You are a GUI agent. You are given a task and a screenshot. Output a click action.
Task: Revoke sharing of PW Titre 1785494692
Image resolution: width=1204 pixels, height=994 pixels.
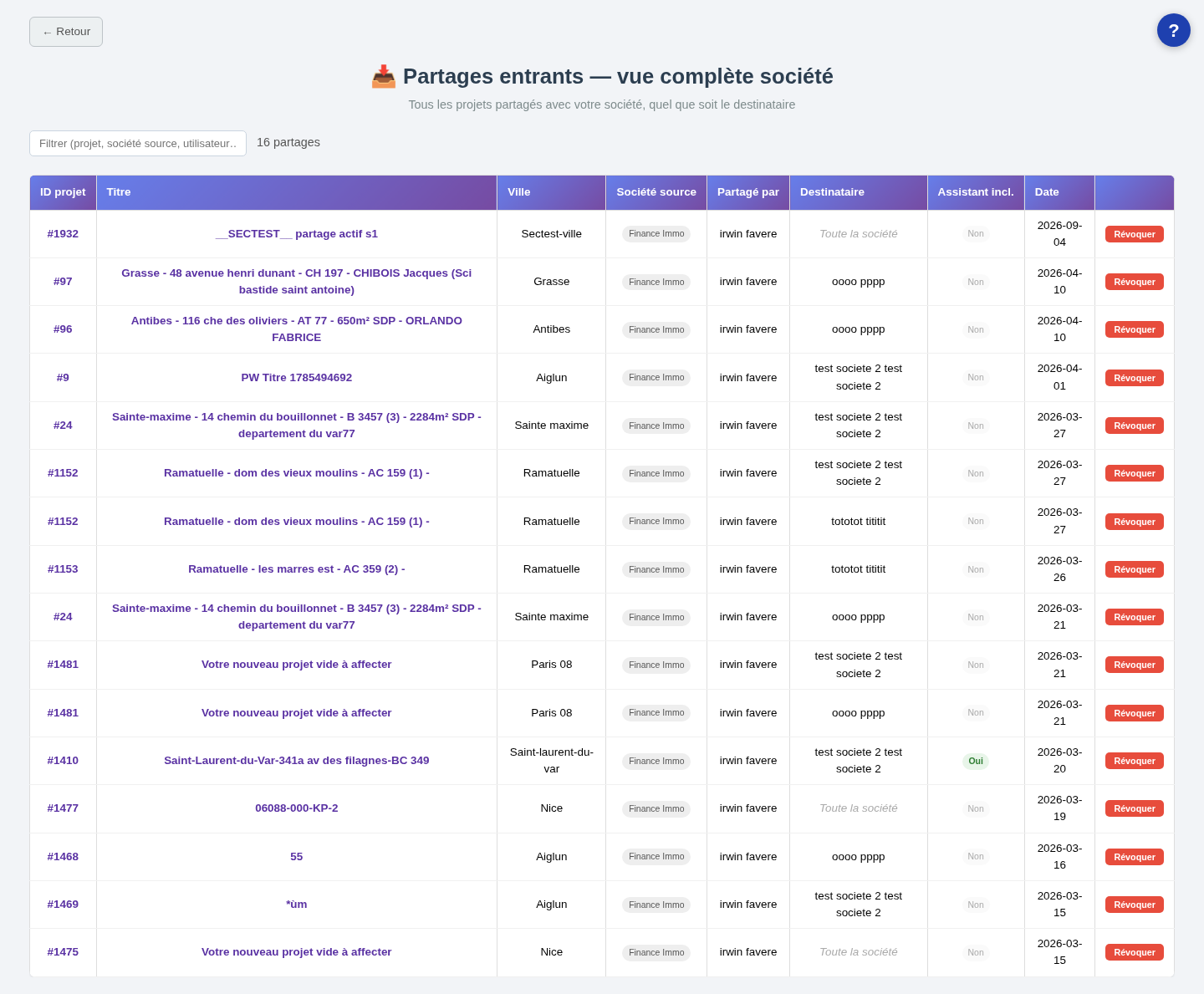pyautogui.click(x=1135, y=378)
